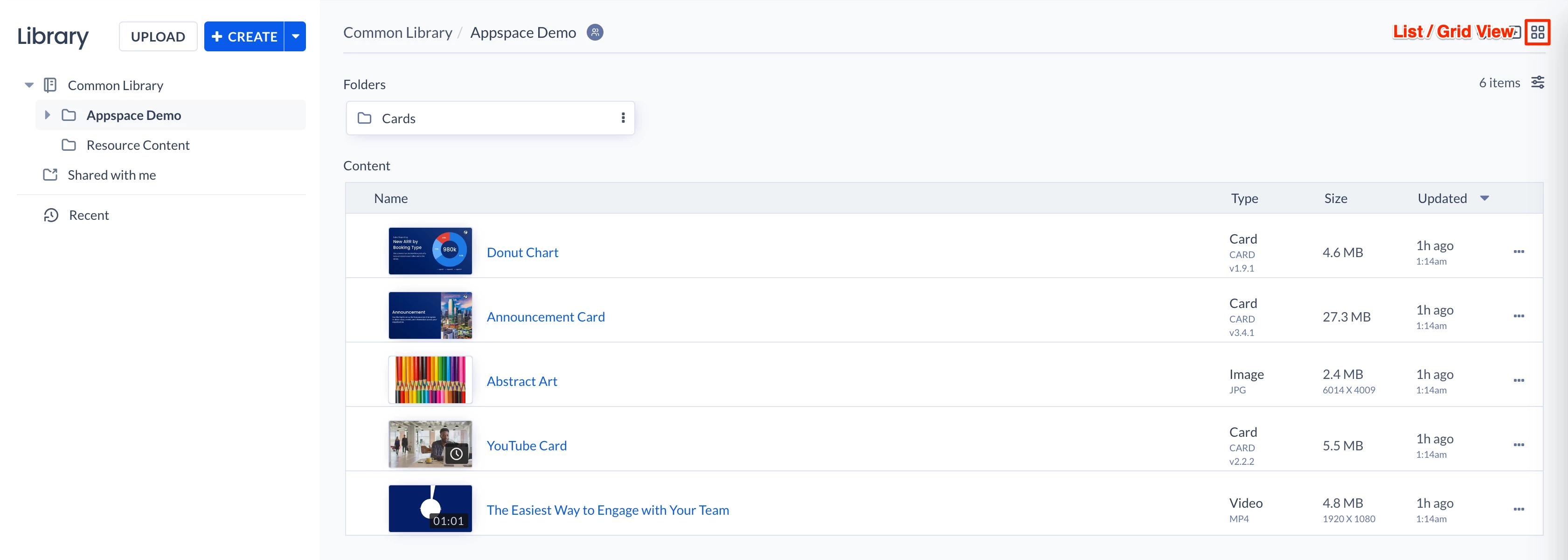Screen dimensions: 1568x560
Task: Open Shared with me section
Action: 111,175
